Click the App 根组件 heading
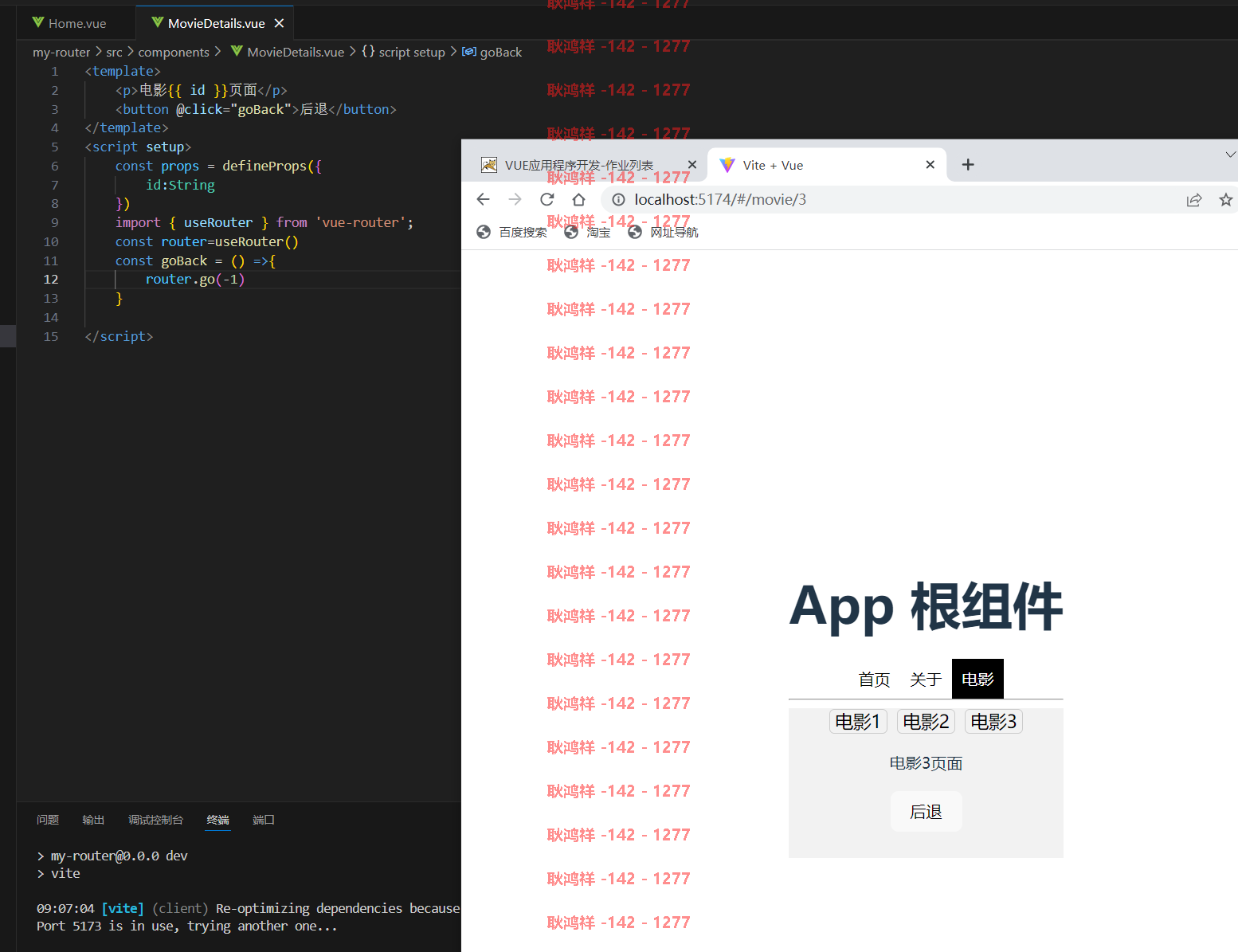 point(926,607)
